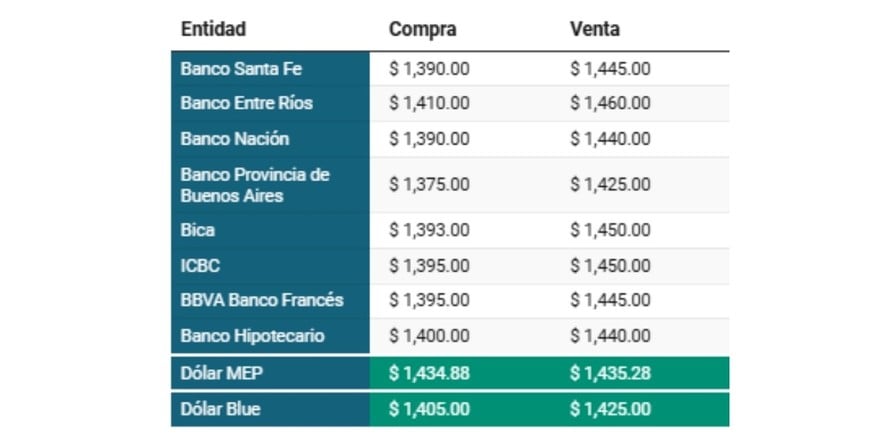Click the Bica entity cell

point(198,230)
